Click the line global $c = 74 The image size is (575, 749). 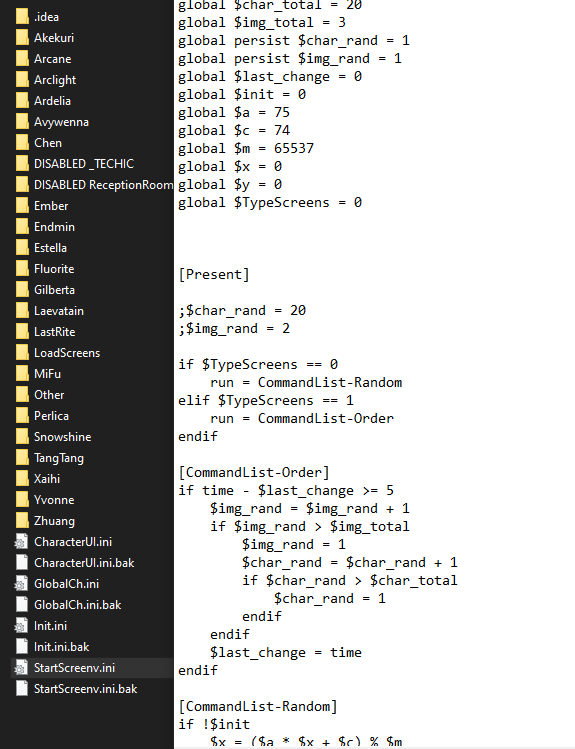click(234, 130)
